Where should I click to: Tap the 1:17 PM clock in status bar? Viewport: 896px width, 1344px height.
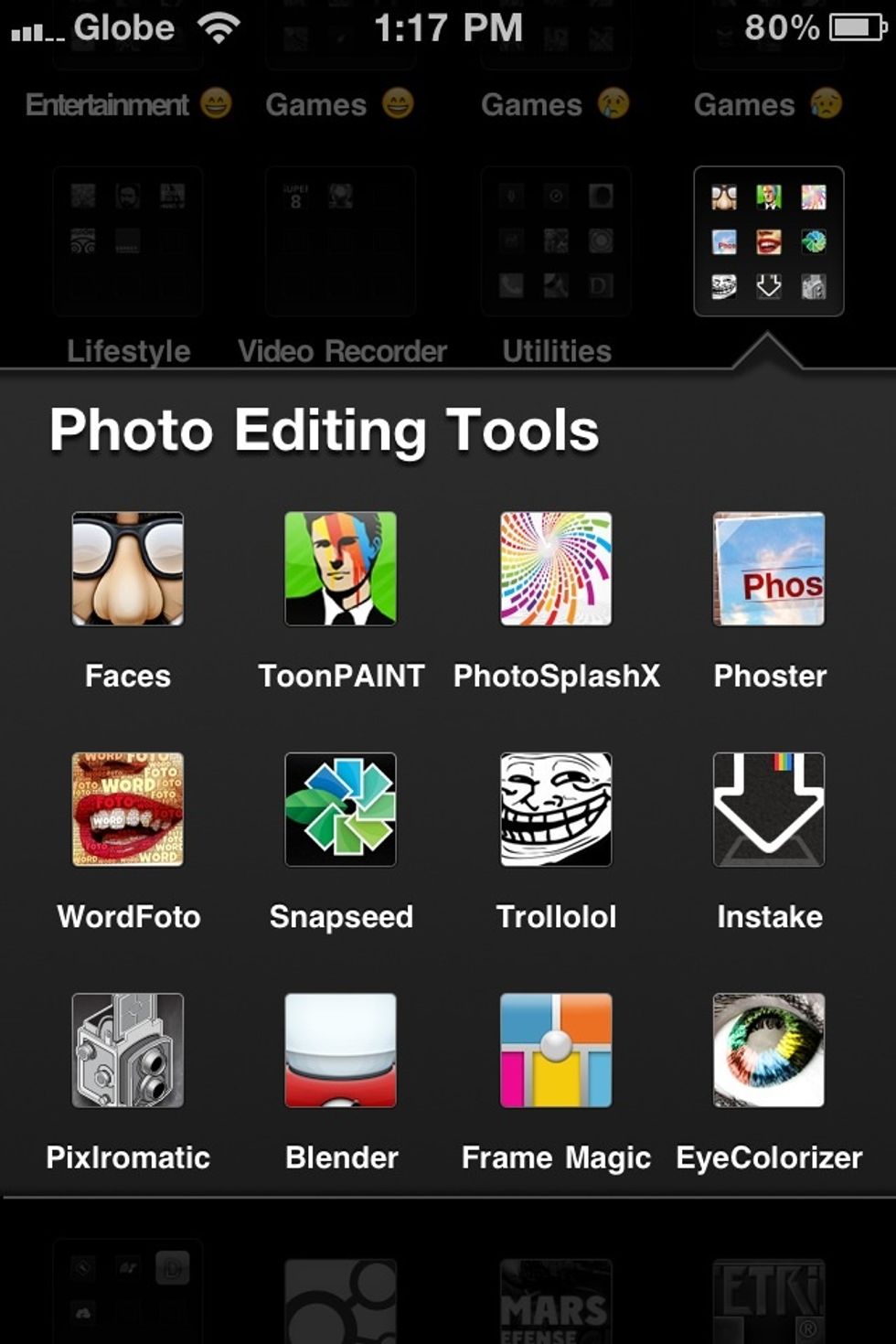(448, 28)
